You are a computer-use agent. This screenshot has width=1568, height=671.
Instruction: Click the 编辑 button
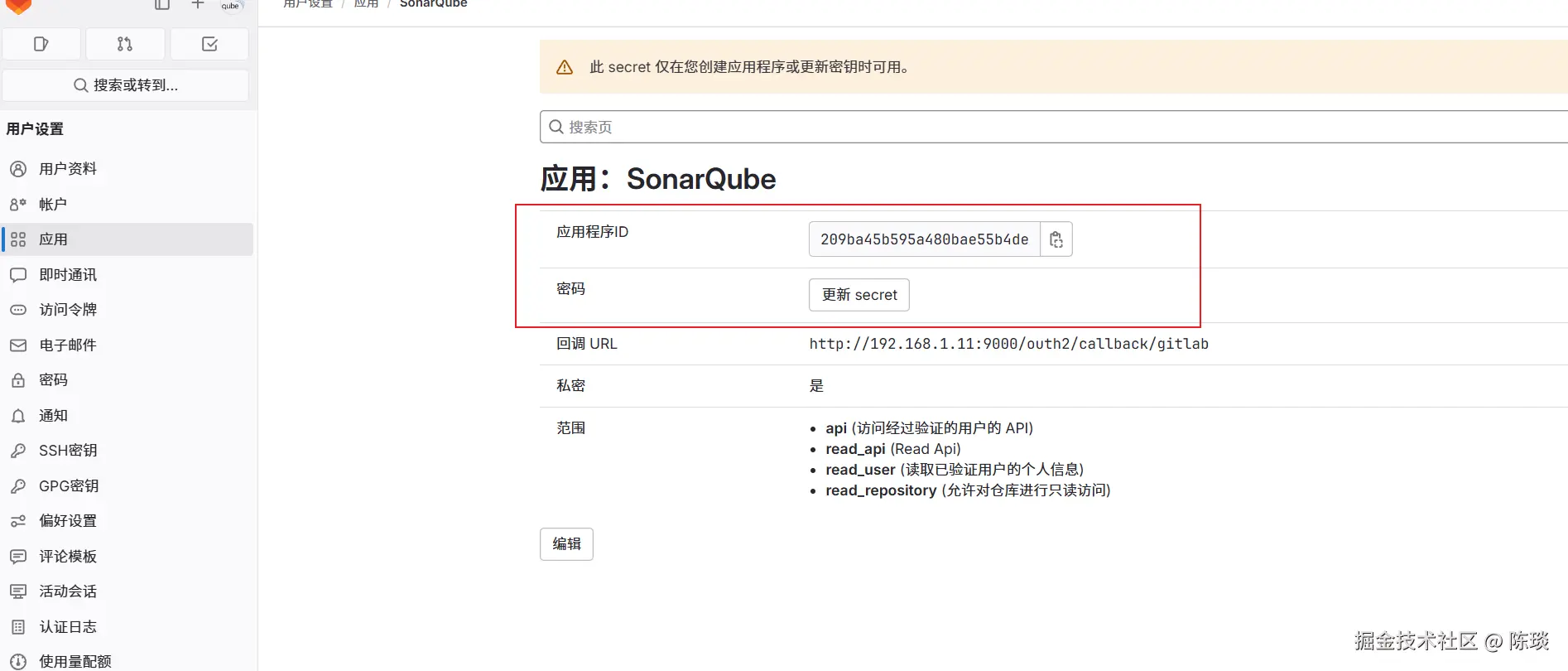567,544
